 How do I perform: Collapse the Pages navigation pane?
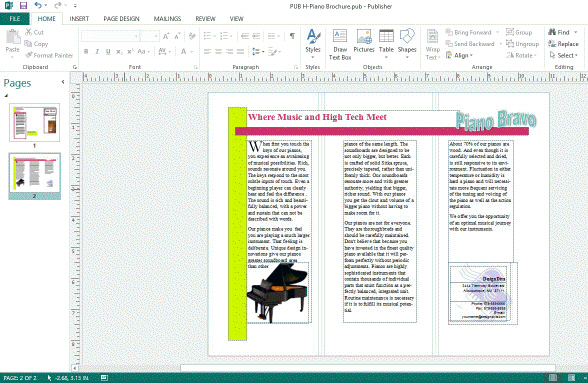tap(63, 82)
